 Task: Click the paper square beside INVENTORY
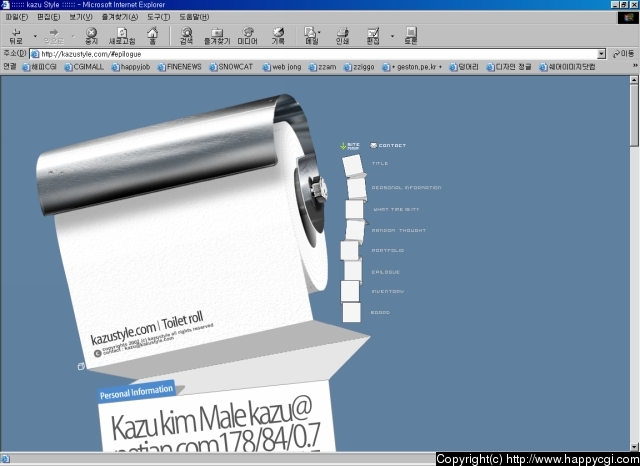(350, 291)
